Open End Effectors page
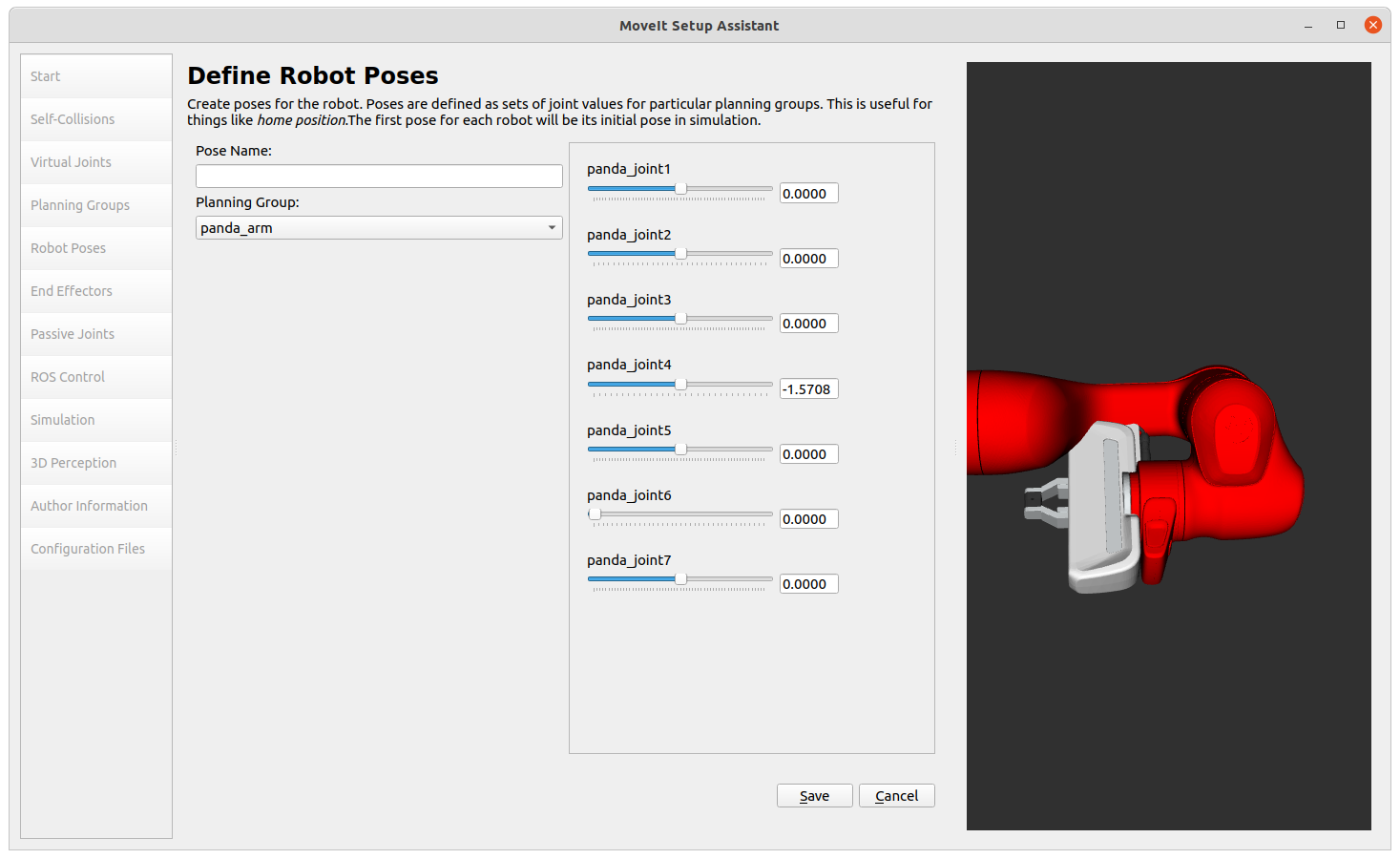Image resolution: width=1400 pixels, height=859 pixels. 96,291
